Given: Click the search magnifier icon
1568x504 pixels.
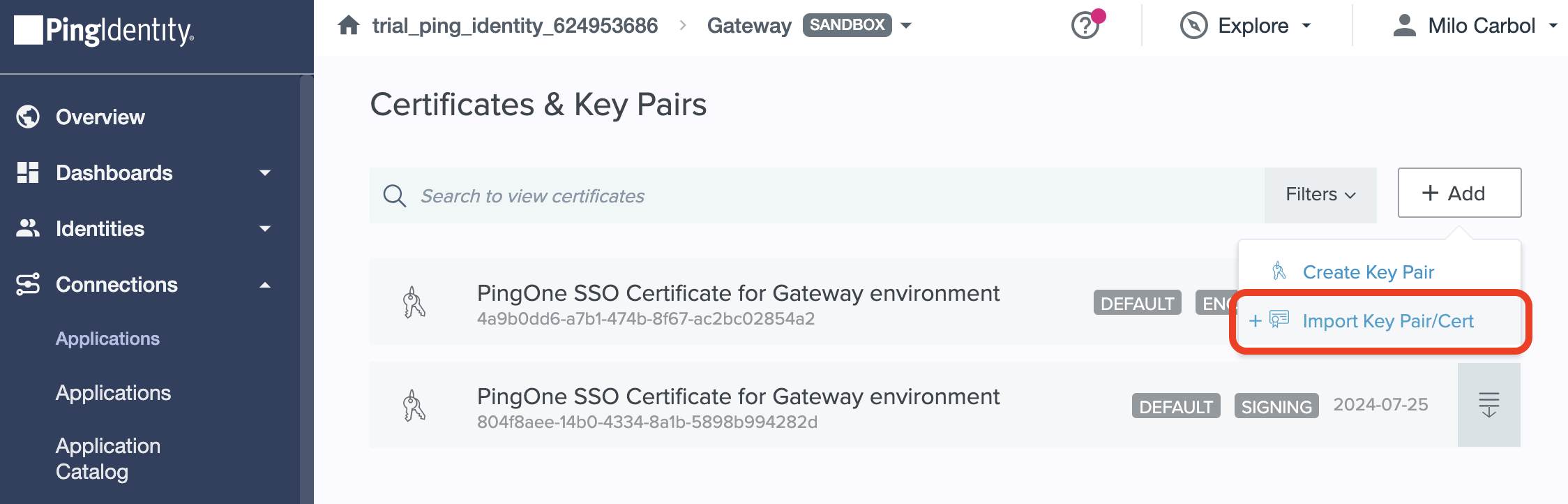Looking at the screenshot, I should [394, 195].
